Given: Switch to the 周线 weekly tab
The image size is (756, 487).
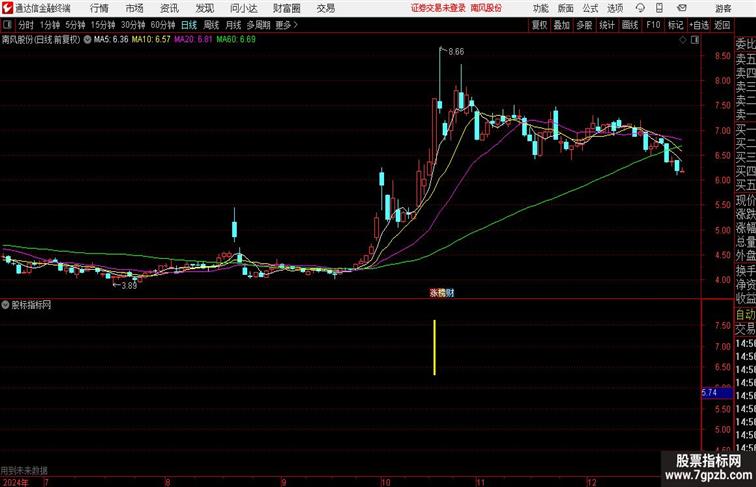Looking at the screenshot, I should (x=211, y=25).
